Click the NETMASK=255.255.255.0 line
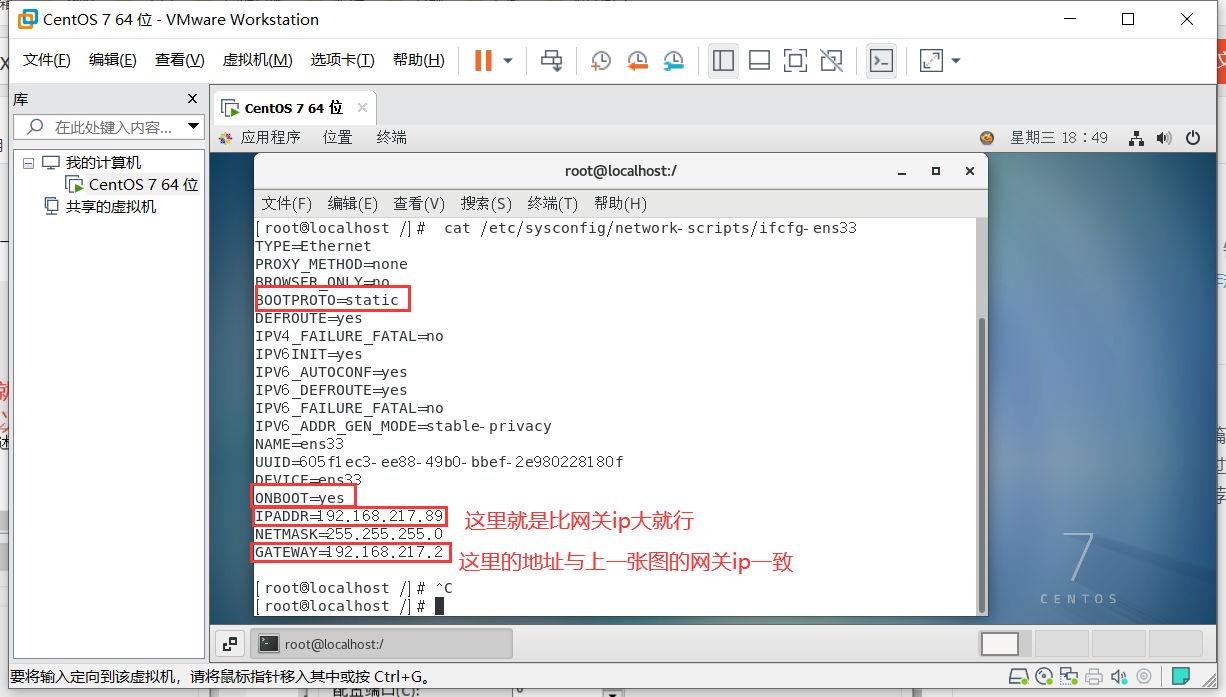 click(x=349, y=534)
